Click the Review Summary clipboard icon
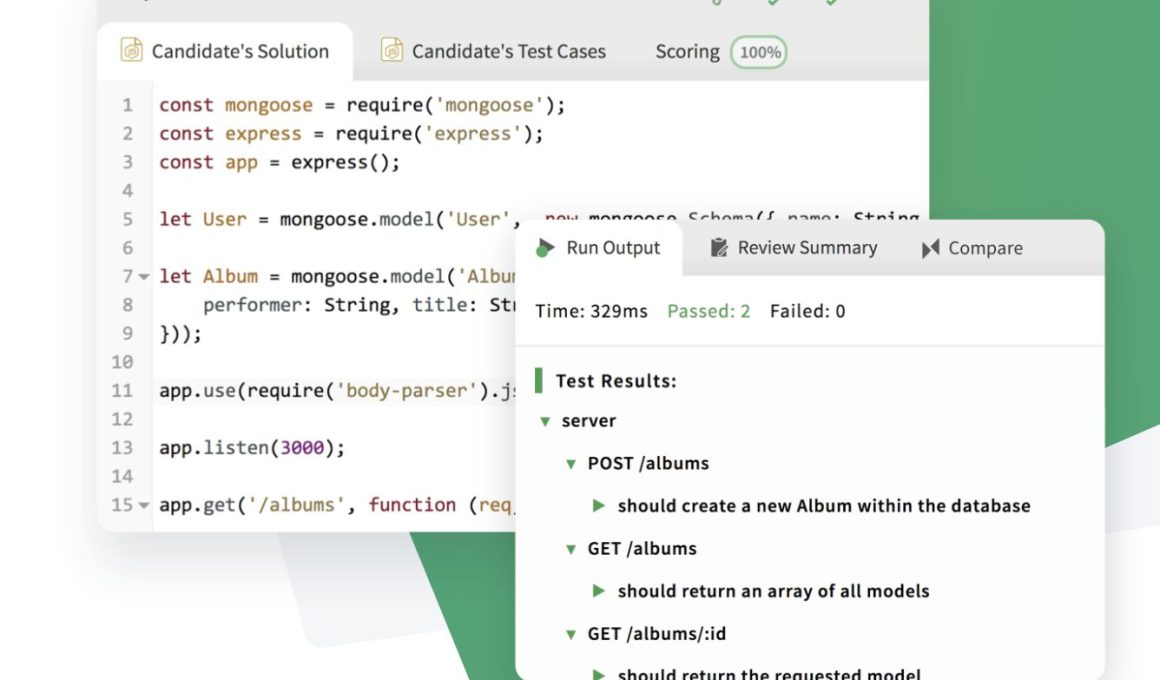1160x680 pixels. click(719, 247)
